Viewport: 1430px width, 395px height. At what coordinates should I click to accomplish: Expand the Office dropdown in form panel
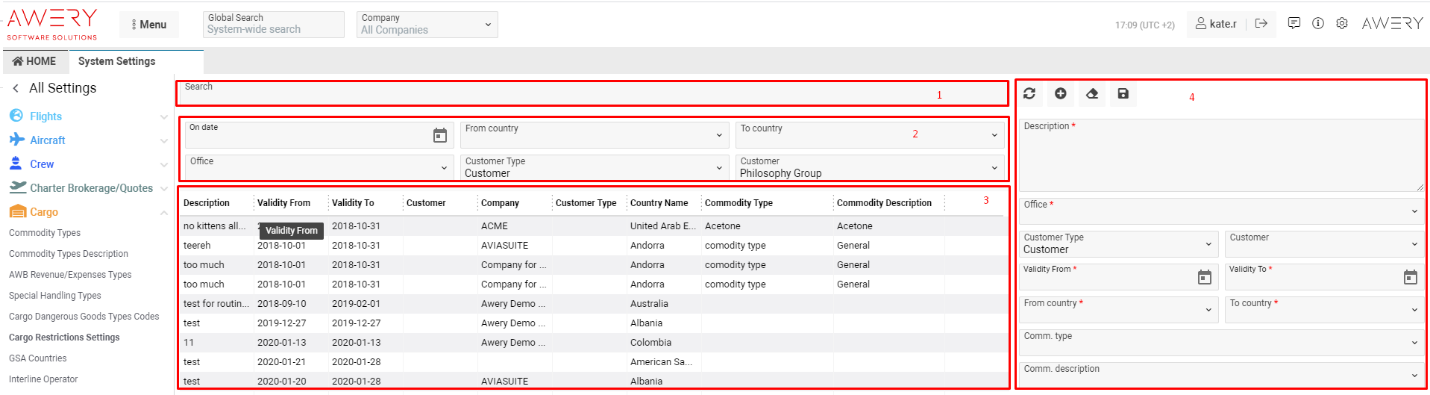pos(1221,211)
